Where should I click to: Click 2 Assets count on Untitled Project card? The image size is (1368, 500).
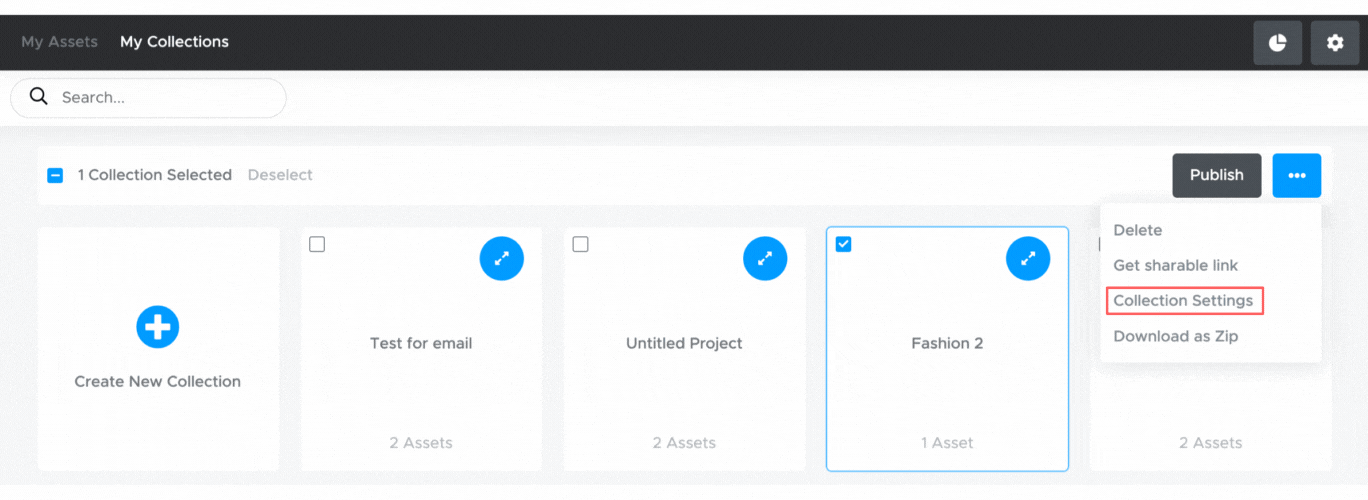pyautogui.click(x=684, y=442)
